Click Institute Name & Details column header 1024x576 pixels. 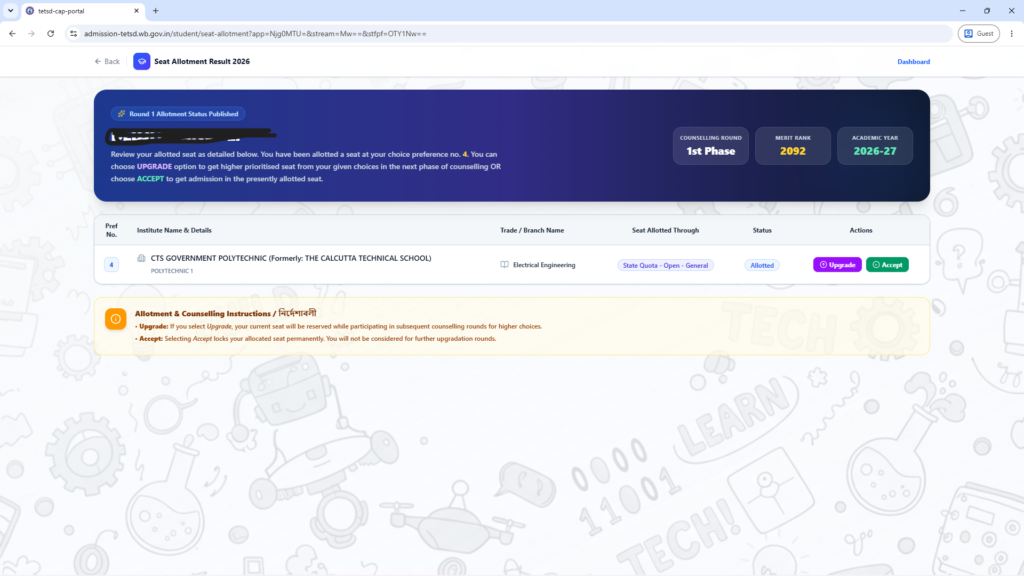coord(174,231)
